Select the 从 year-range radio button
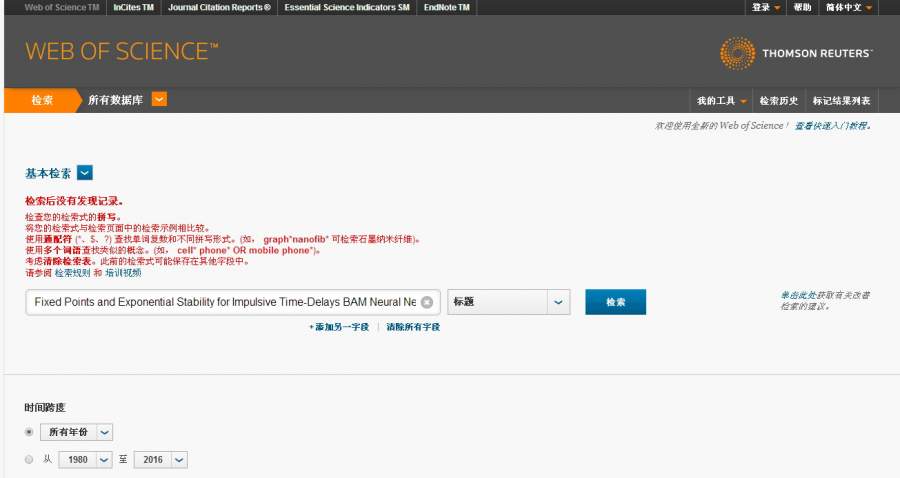 tap(29, 459)
